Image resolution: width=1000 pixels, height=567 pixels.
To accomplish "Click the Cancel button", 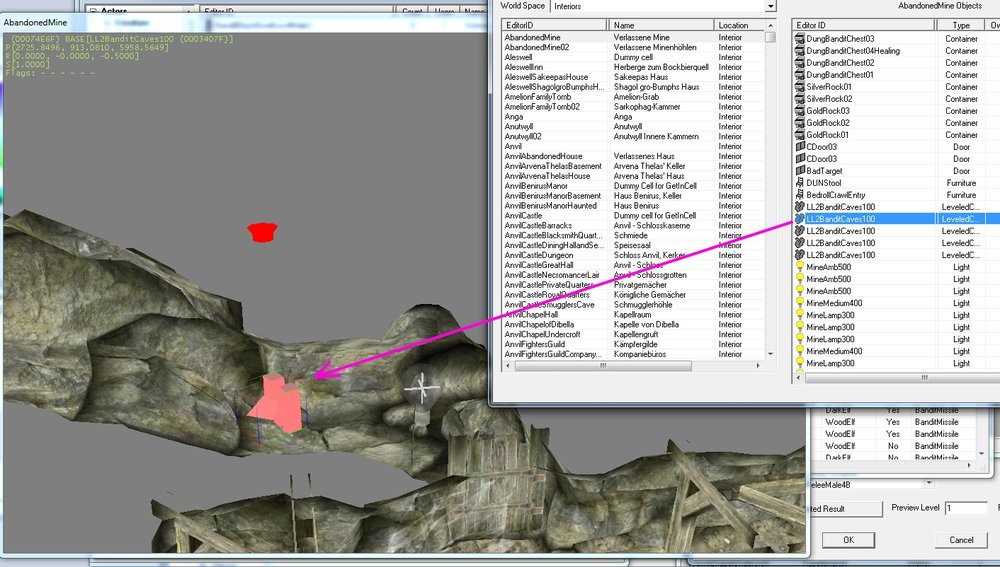I will click(961, 540).
